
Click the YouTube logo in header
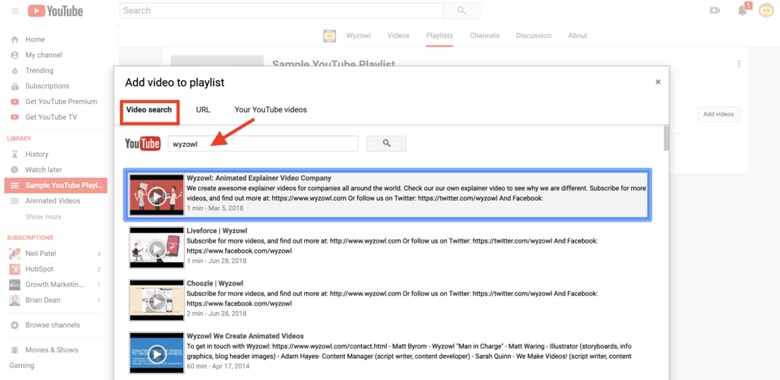click(x=55, y=11)
